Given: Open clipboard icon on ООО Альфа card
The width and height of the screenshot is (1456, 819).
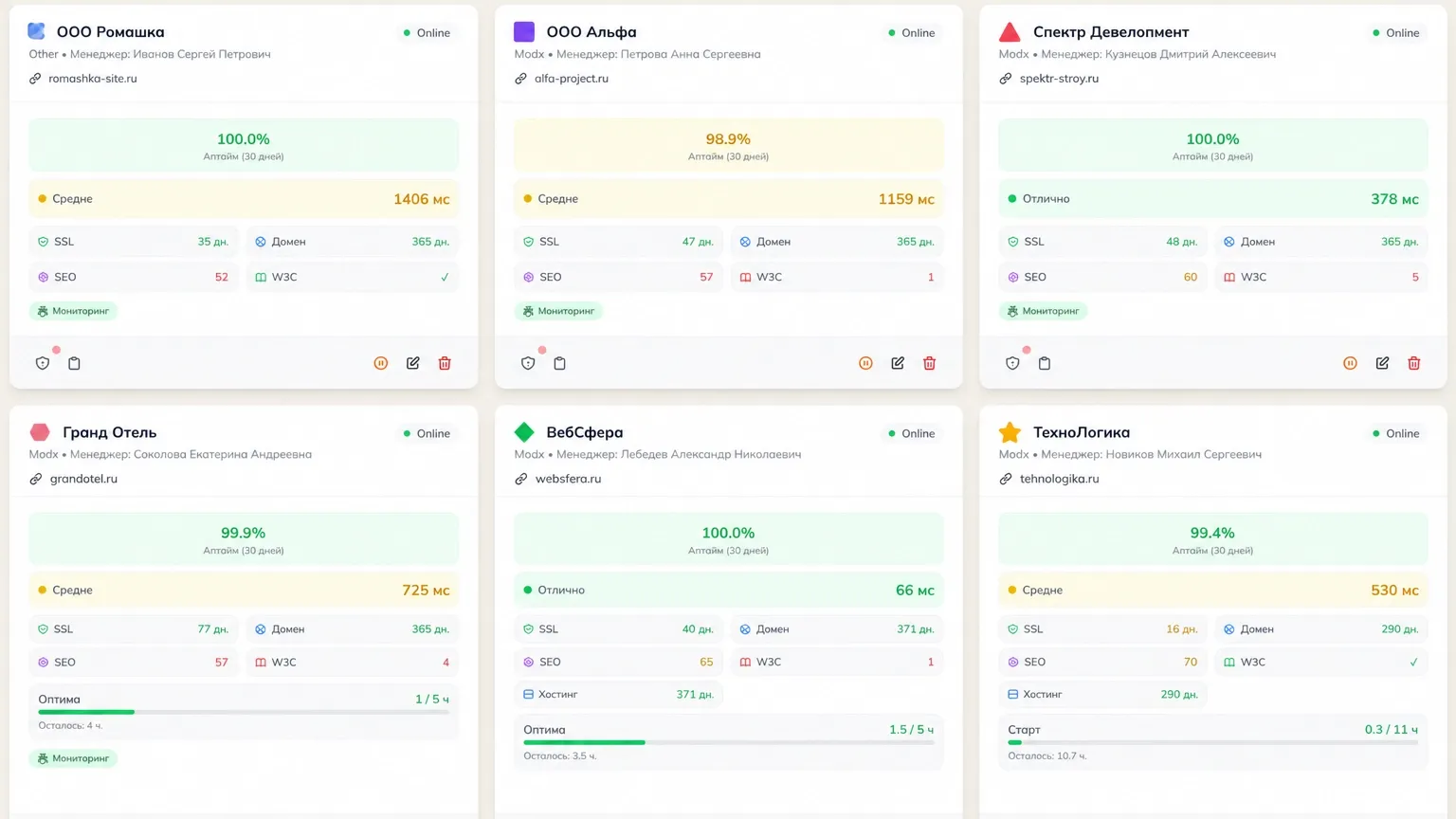Looking at the screenshot, I should pyautogui.click(x=559, y=363).
